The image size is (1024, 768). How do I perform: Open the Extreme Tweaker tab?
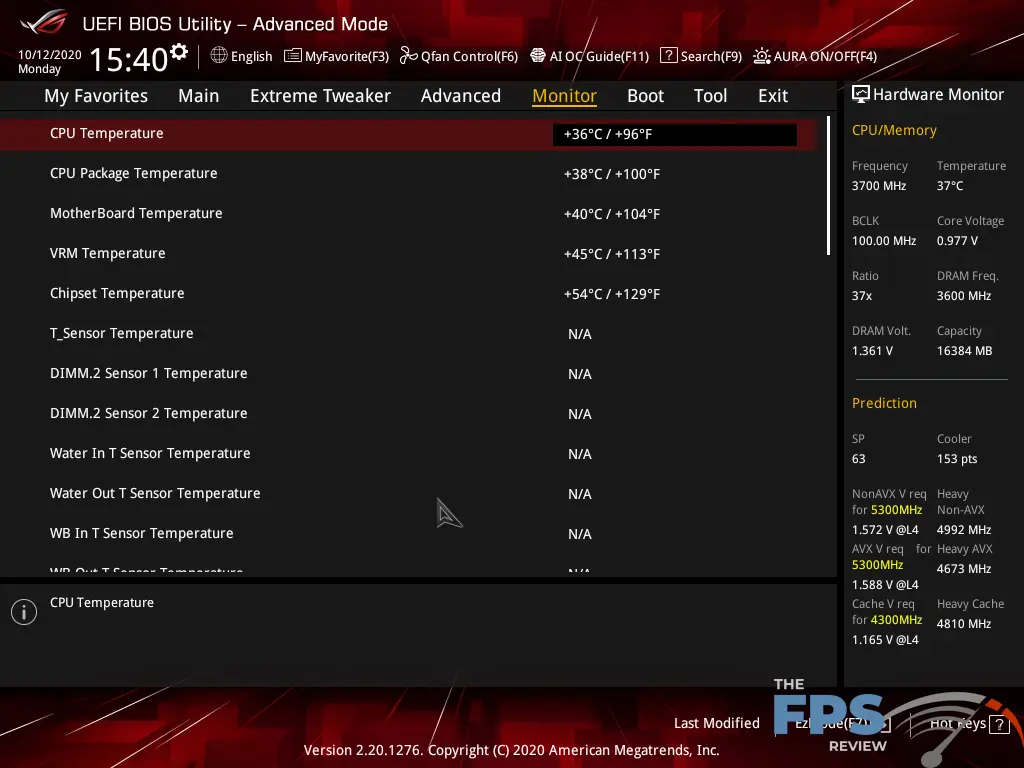click(x=320, y=96)
